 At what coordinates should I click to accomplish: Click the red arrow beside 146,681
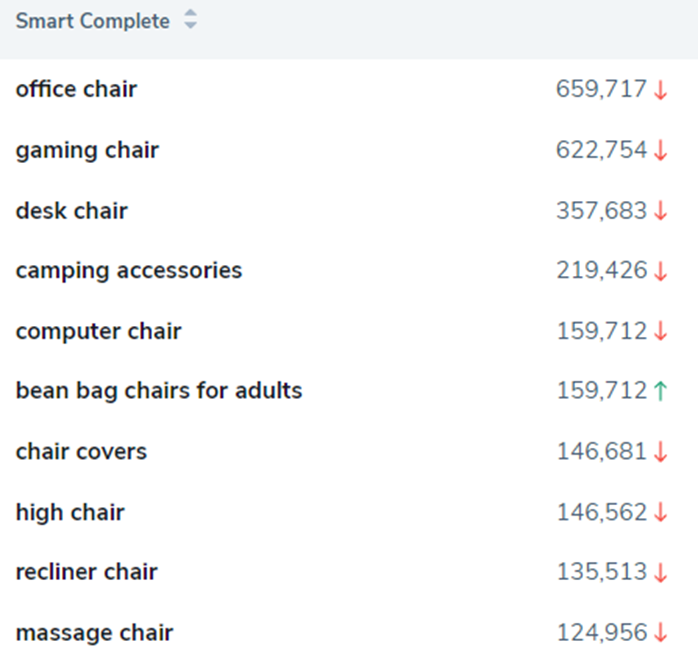(x=660, y=452)
